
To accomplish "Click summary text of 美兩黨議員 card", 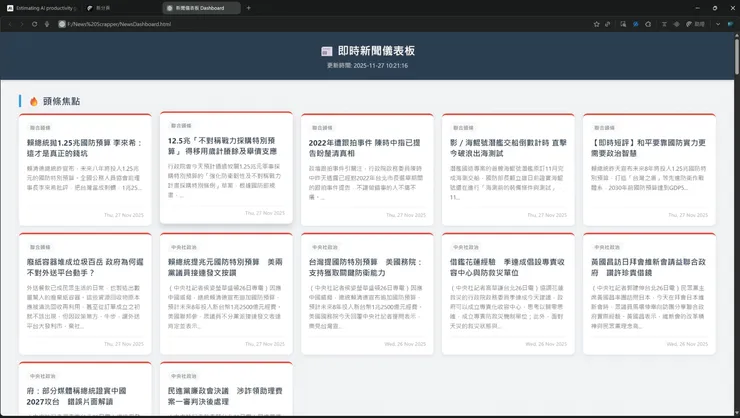I will tap(225, 307).
